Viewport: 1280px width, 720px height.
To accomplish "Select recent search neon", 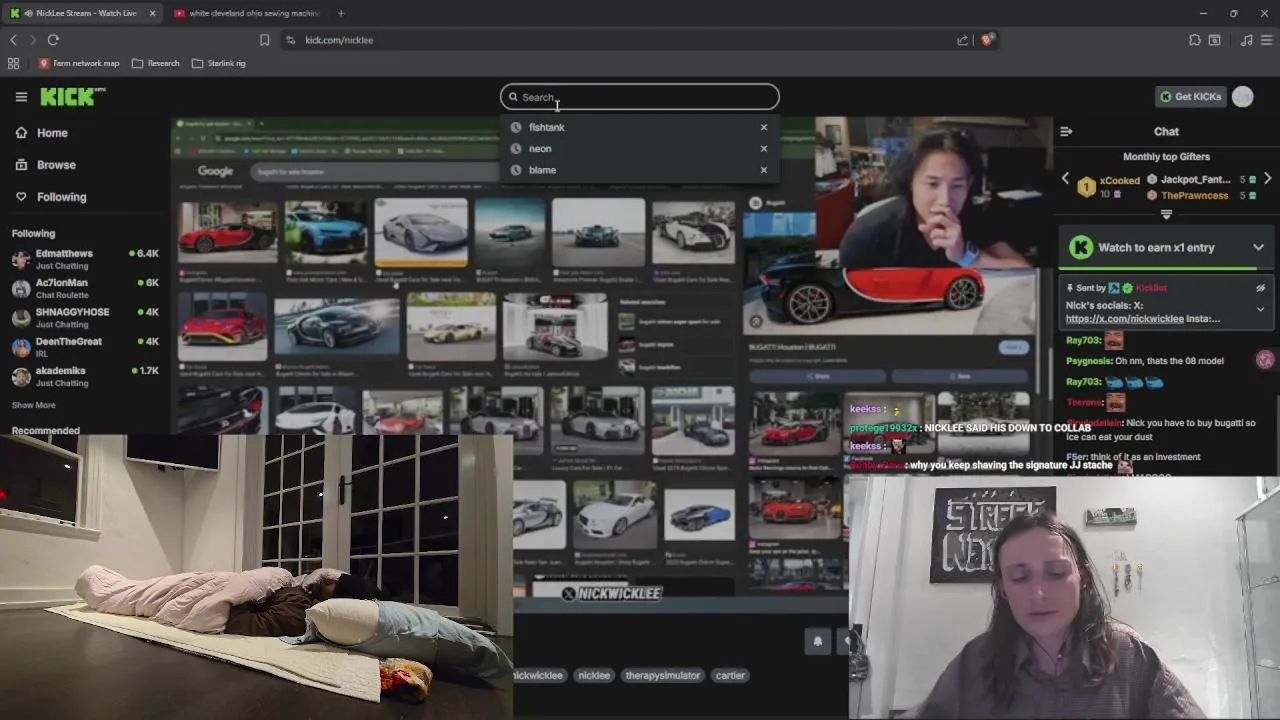I will 540,148.
